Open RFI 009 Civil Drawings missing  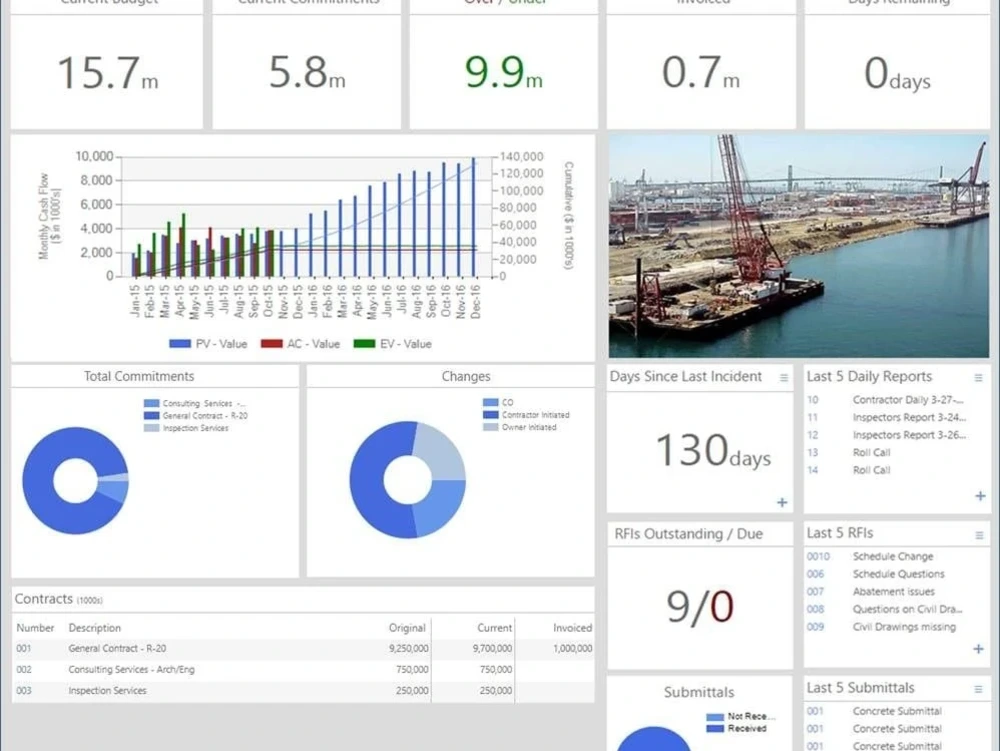click(x=881, y=627)
